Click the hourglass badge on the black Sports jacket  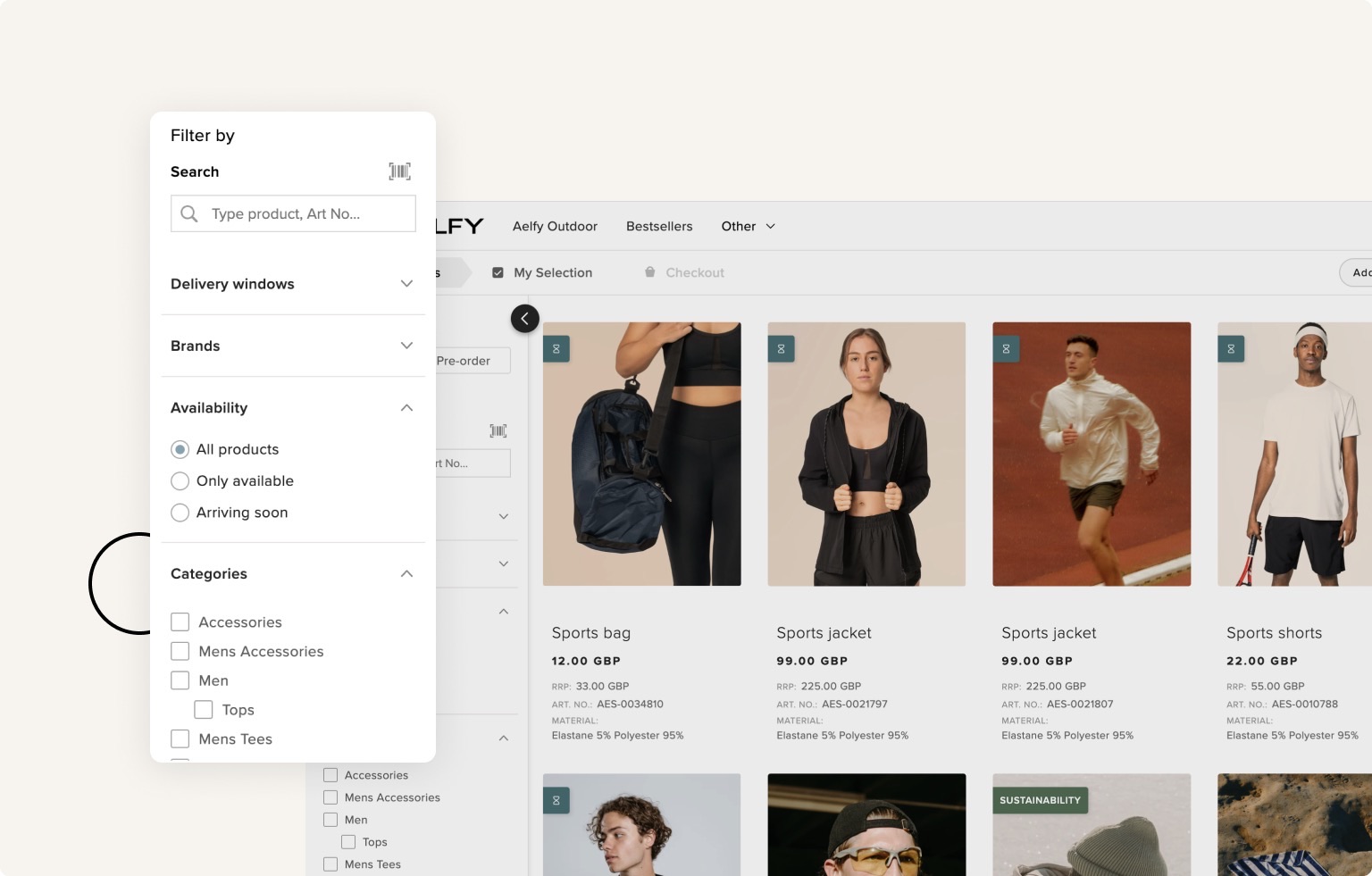click(781, 349)
